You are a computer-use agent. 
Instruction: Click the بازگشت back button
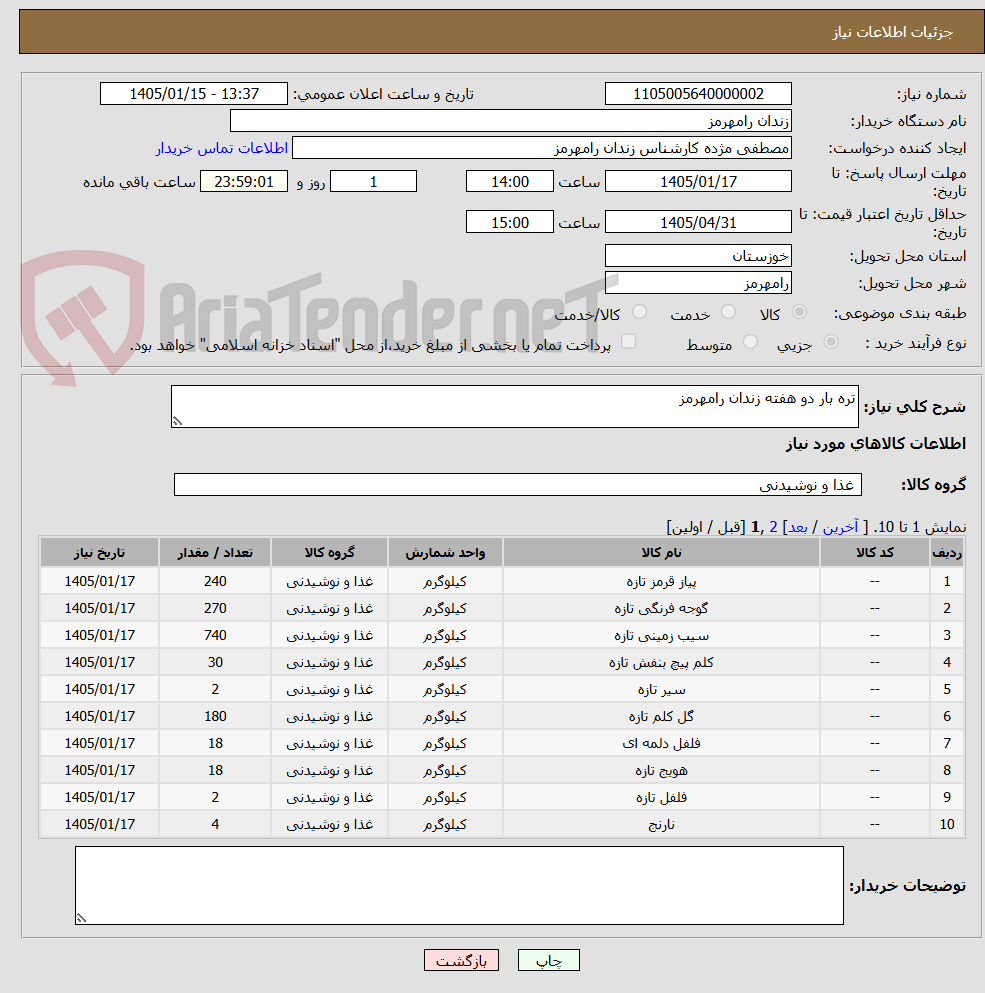461,960
